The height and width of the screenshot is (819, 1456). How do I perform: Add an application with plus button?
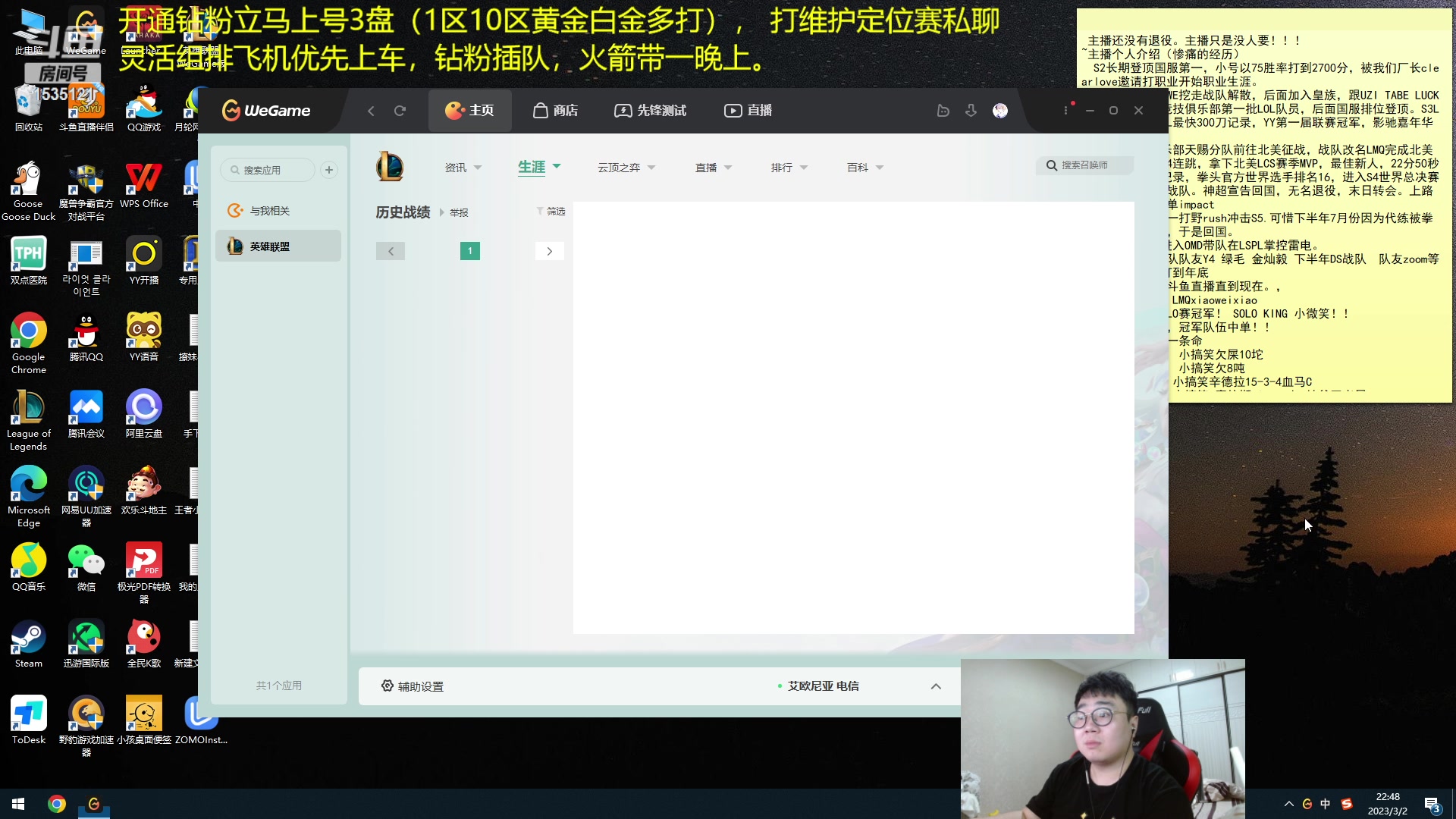coord(329,170)
